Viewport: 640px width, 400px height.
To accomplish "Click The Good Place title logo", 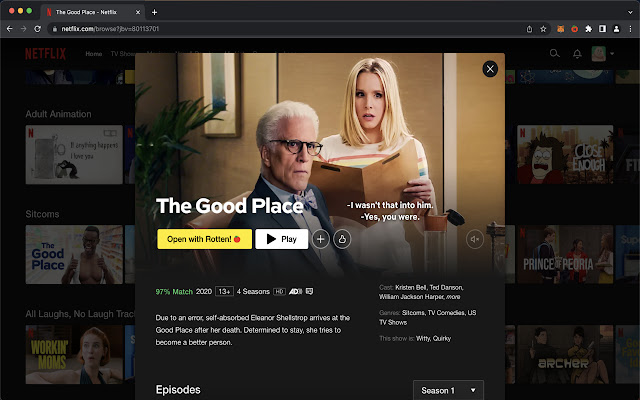I will (x=230, y=206).
